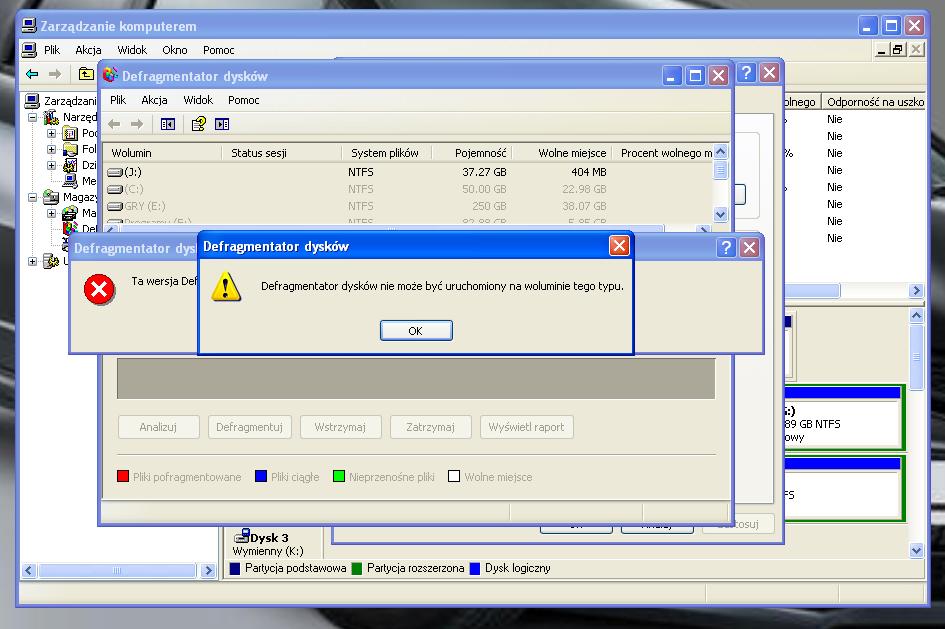
Task: Select the GRY (E:) drive icon
Action: pos(115,206)
